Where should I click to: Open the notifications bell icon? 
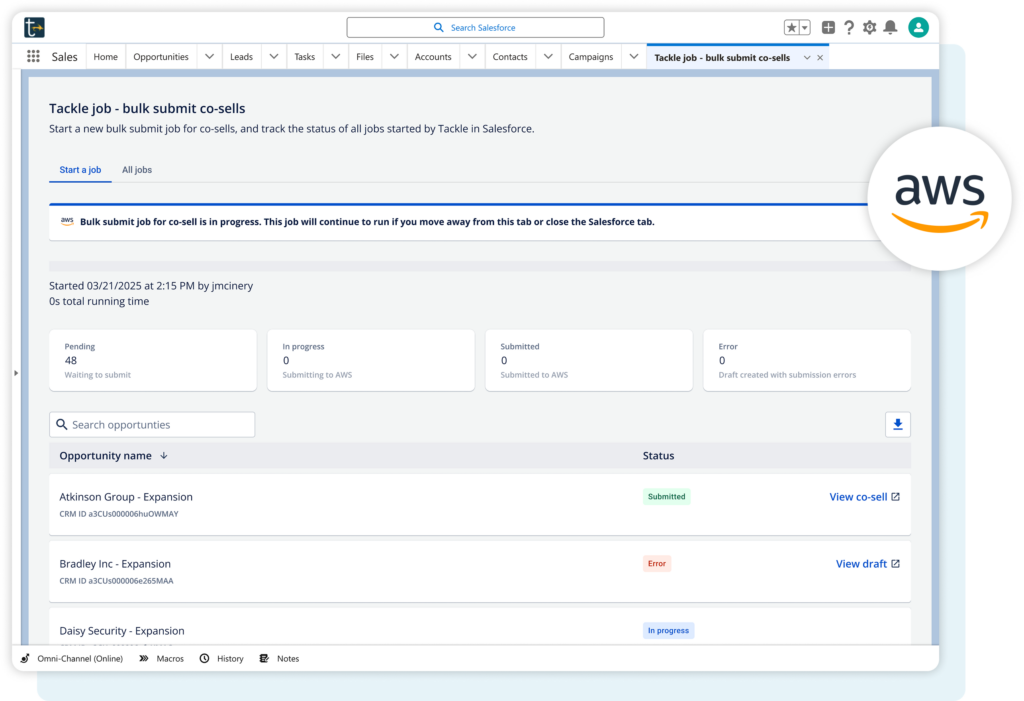pyautogui.click(x=890, y=27)
